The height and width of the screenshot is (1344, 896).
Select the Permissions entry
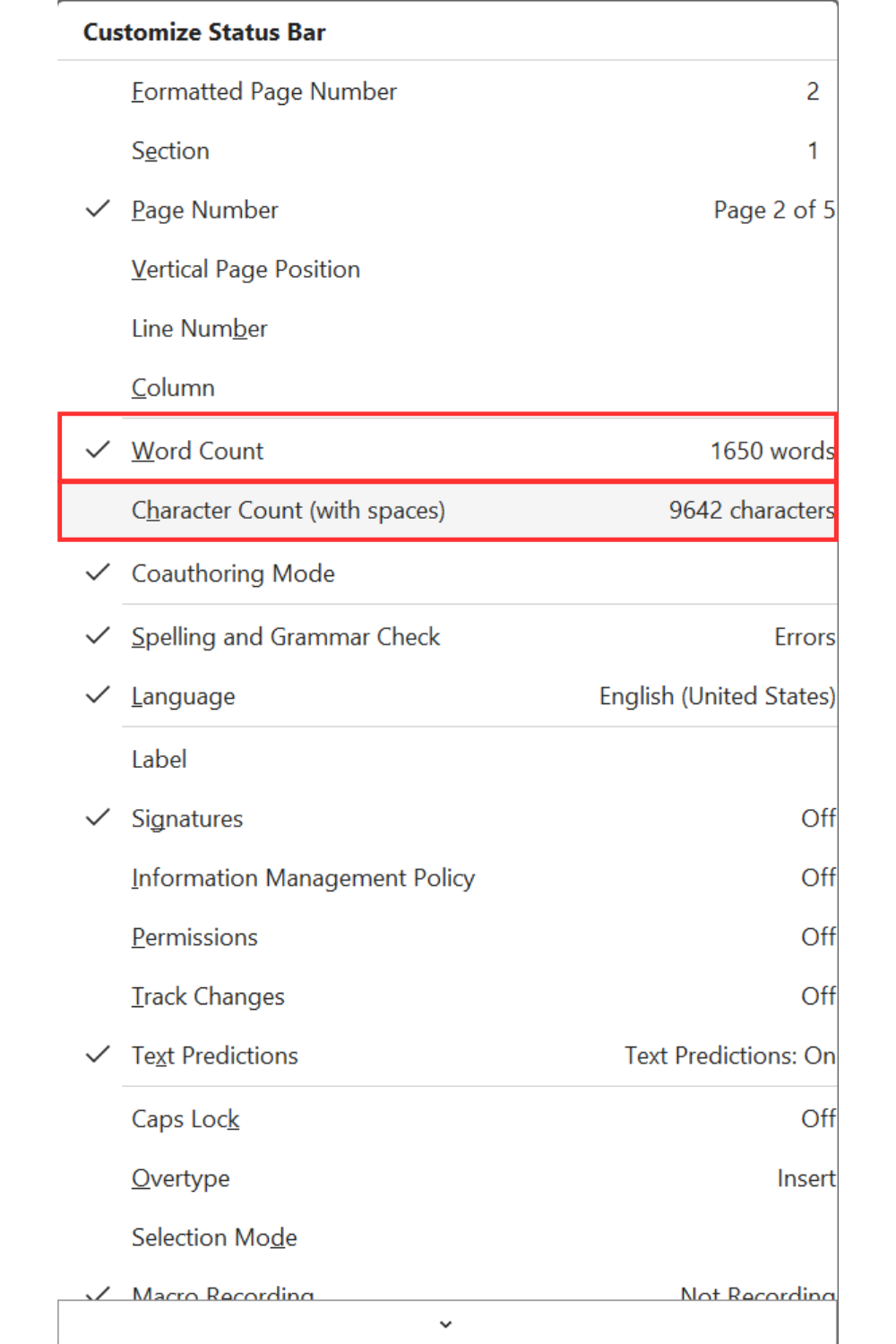(447, 936)
